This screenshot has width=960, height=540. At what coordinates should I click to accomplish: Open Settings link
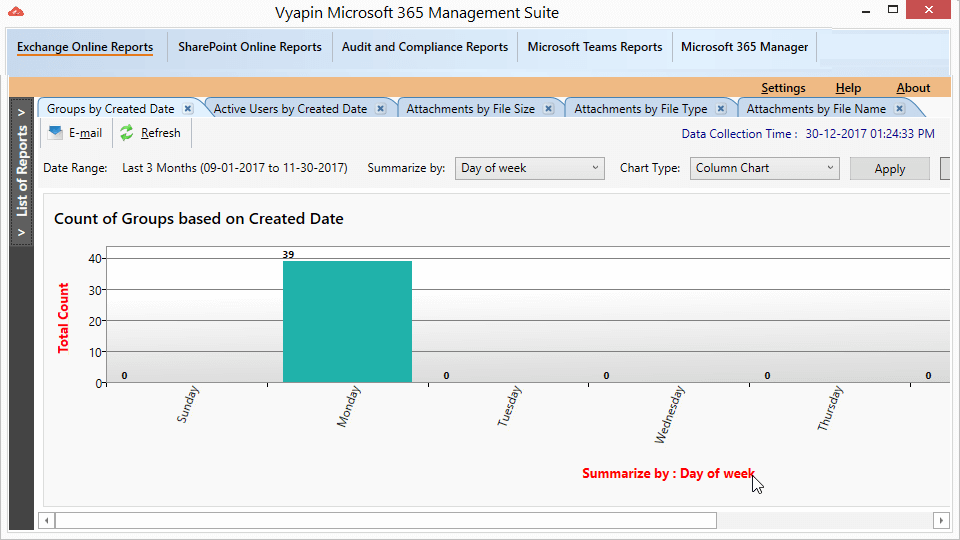(783, 88)
